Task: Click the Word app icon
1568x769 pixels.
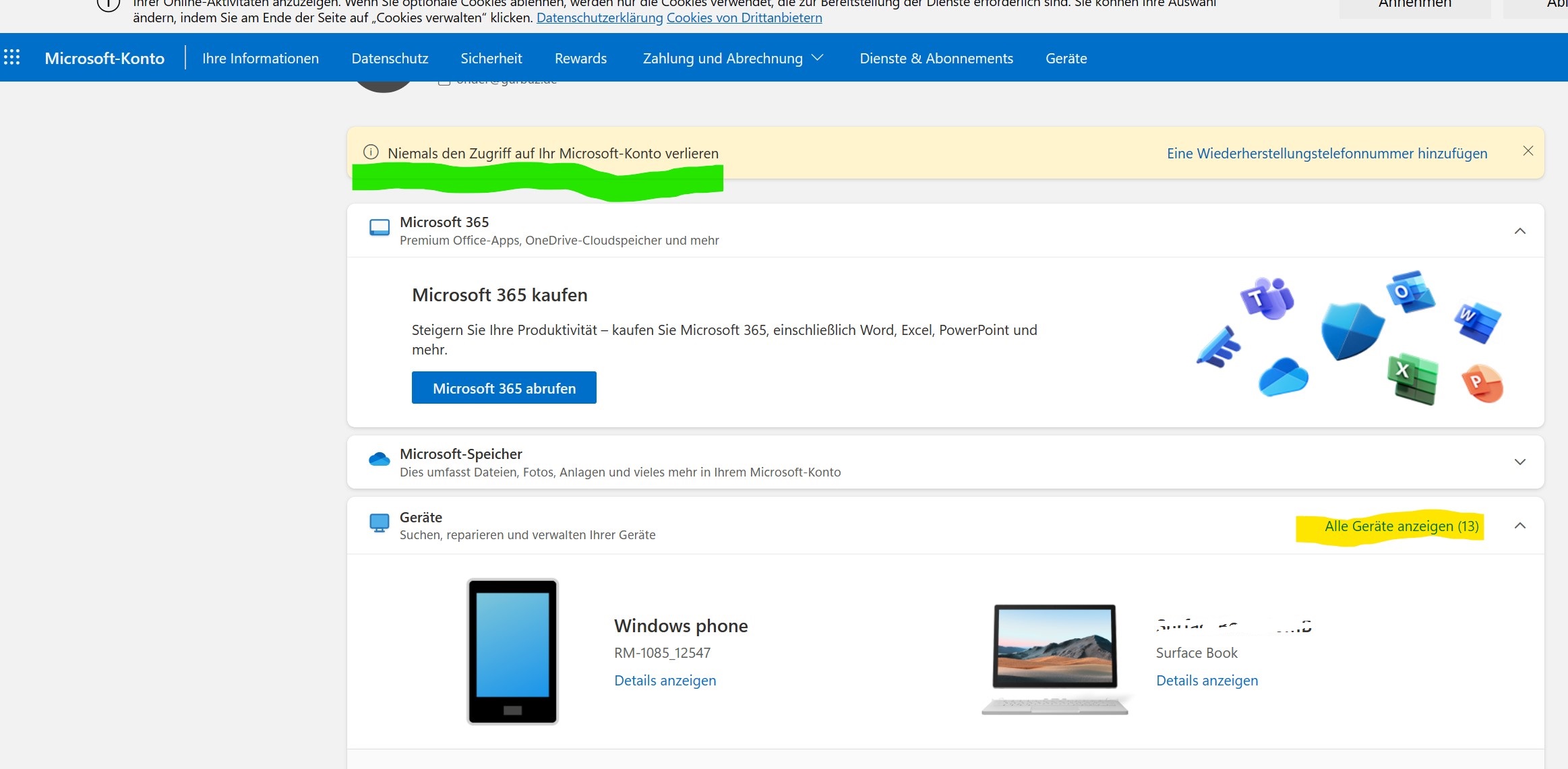Action: tap(1478, 322)
